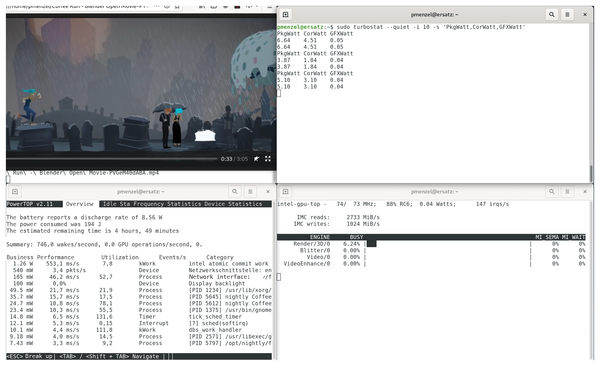Select the Overview tab in PowerTOP
Screen dimensions: 600x366
[x=80, y=204]
